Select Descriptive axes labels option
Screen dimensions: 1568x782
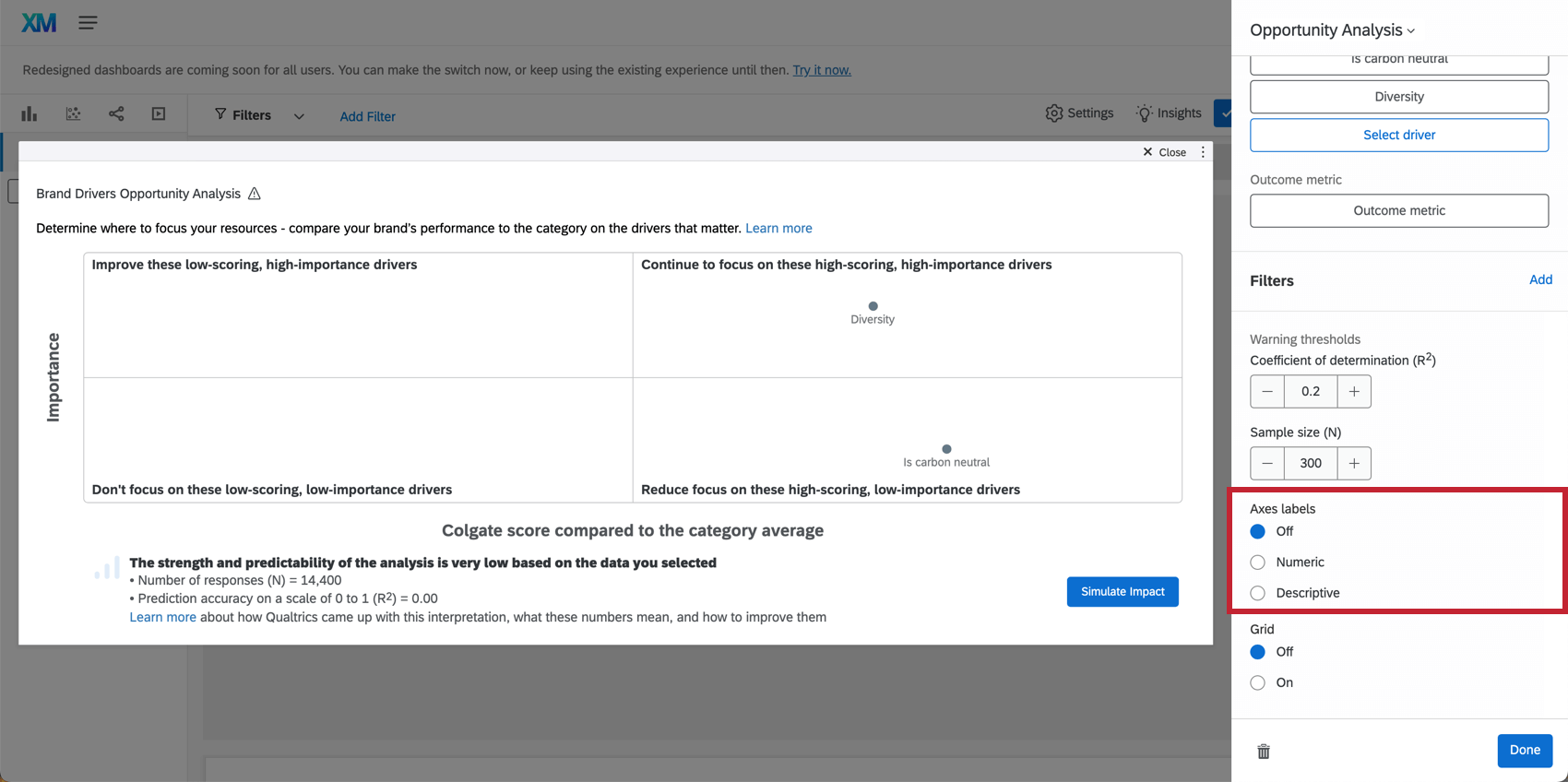(1258, 593)
